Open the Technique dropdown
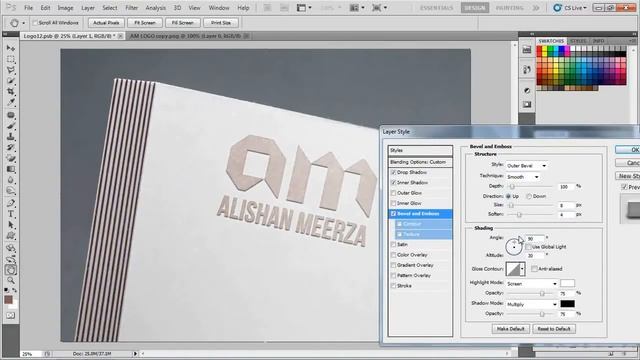Image resolution: width=640 pixels, height=360 pixels. [x=522, y=177]
